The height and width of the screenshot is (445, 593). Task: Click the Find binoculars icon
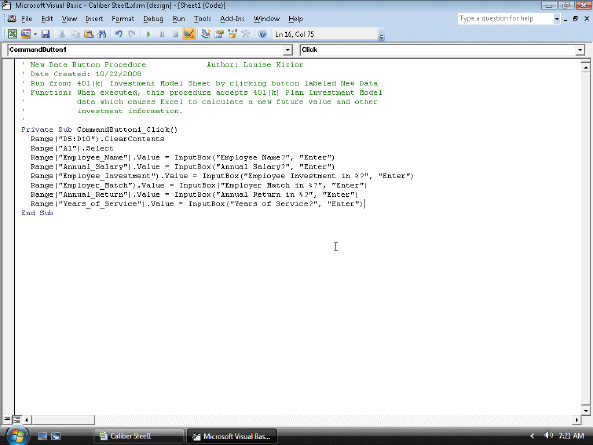[x=102, y=34]
